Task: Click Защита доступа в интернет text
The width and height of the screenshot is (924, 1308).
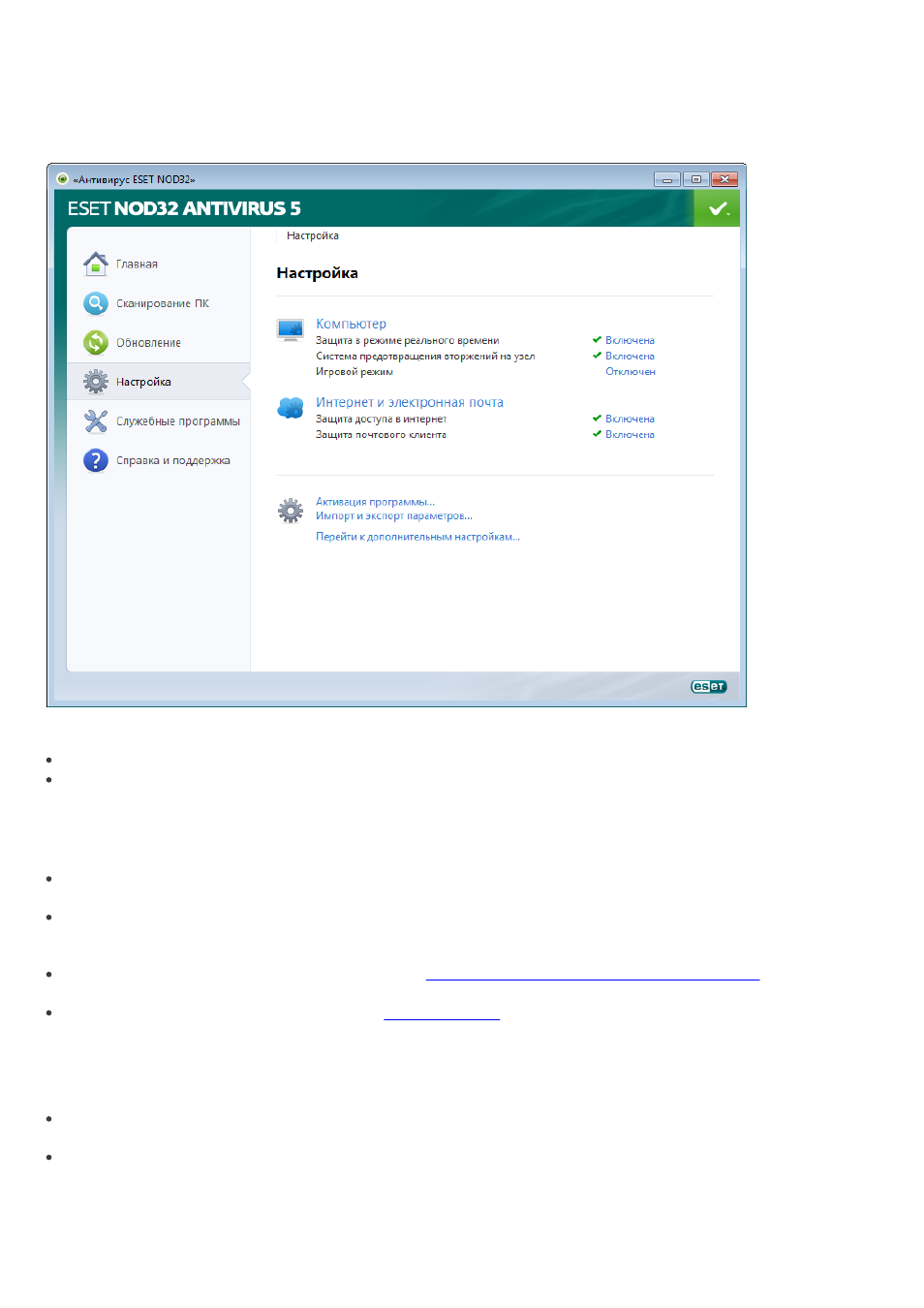Action: pyautogui.click(x=381, y=419)
